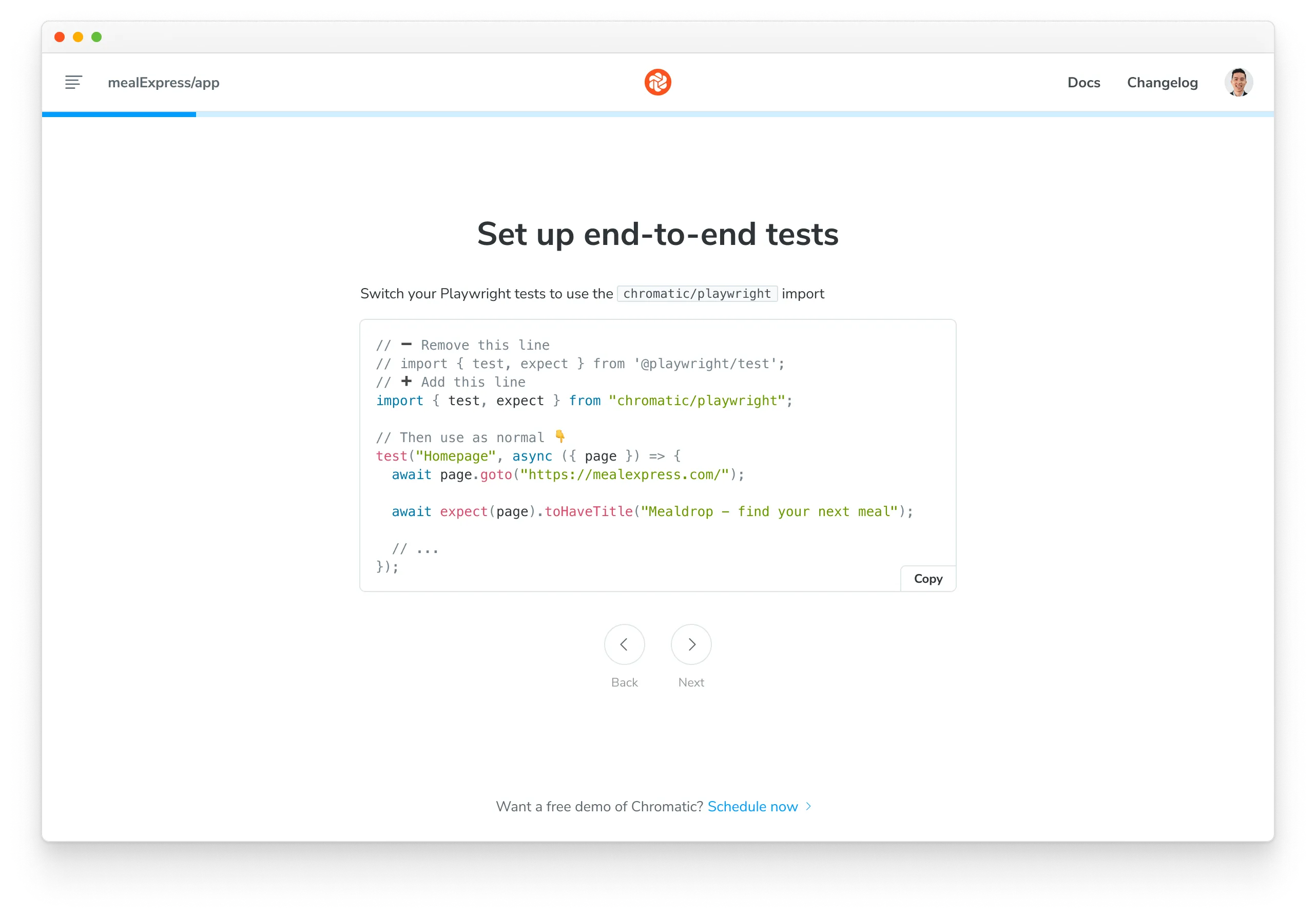Select the mealExpress/app project name
Screen dimensions: 1316x914
click(x=164, y=83)
